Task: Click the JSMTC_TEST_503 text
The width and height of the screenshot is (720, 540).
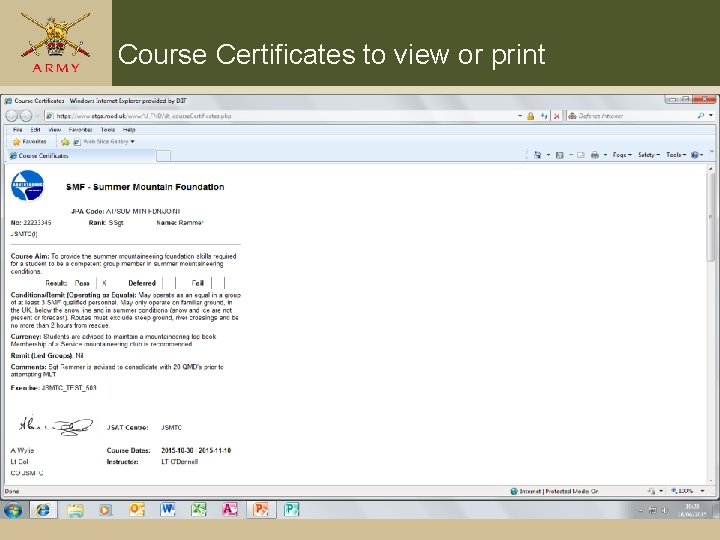Action: (69, 388)
